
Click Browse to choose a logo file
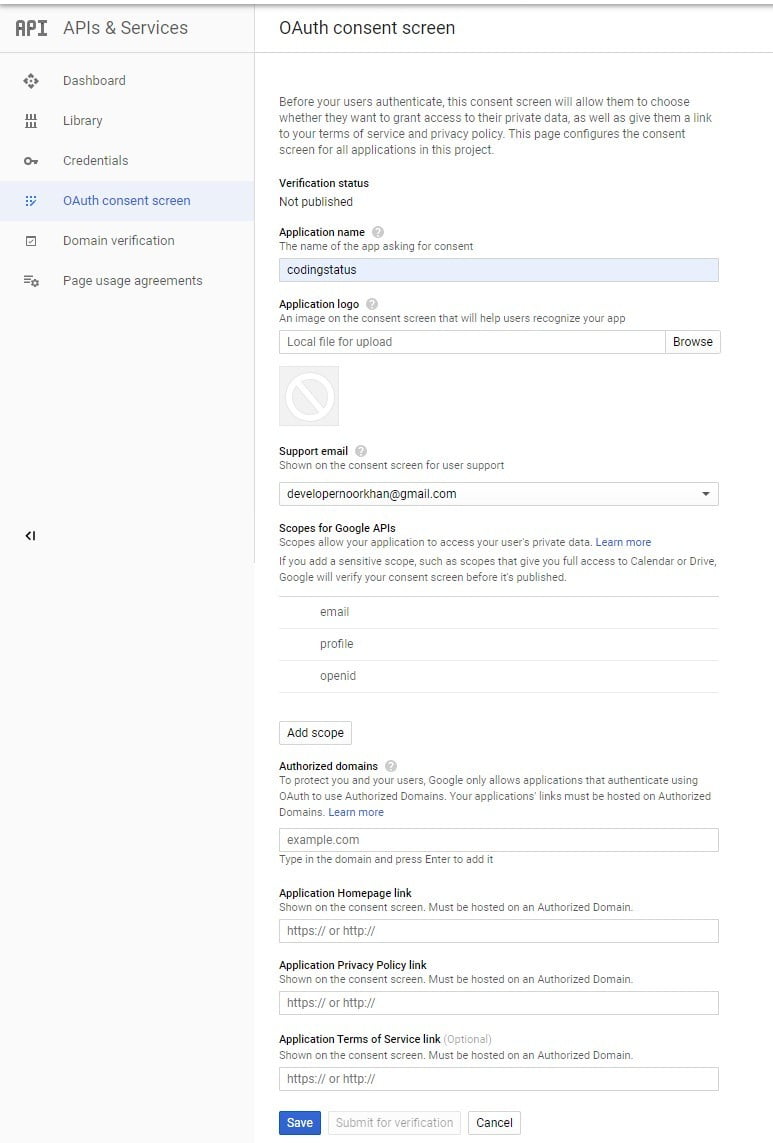point(692,341)
